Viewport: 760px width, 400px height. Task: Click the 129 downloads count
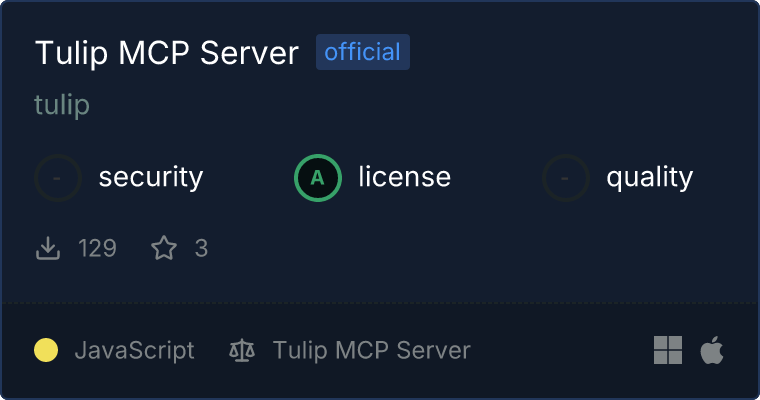coord(97,248)
